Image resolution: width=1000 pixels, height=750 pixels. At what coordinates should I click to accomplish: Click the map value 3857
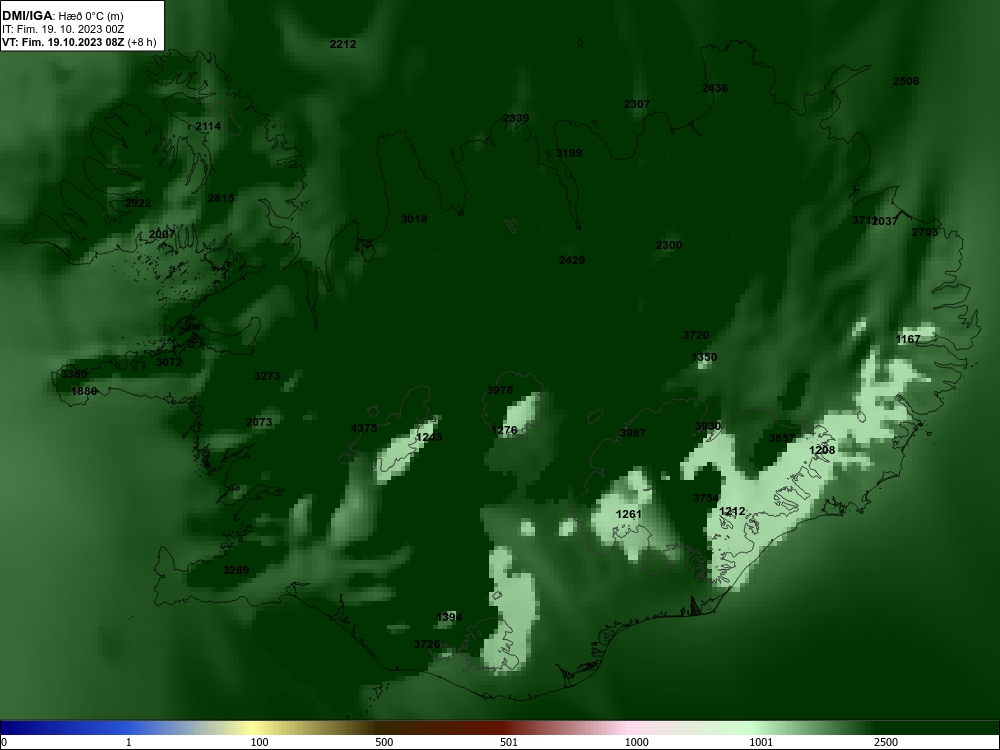click(782, 438)
